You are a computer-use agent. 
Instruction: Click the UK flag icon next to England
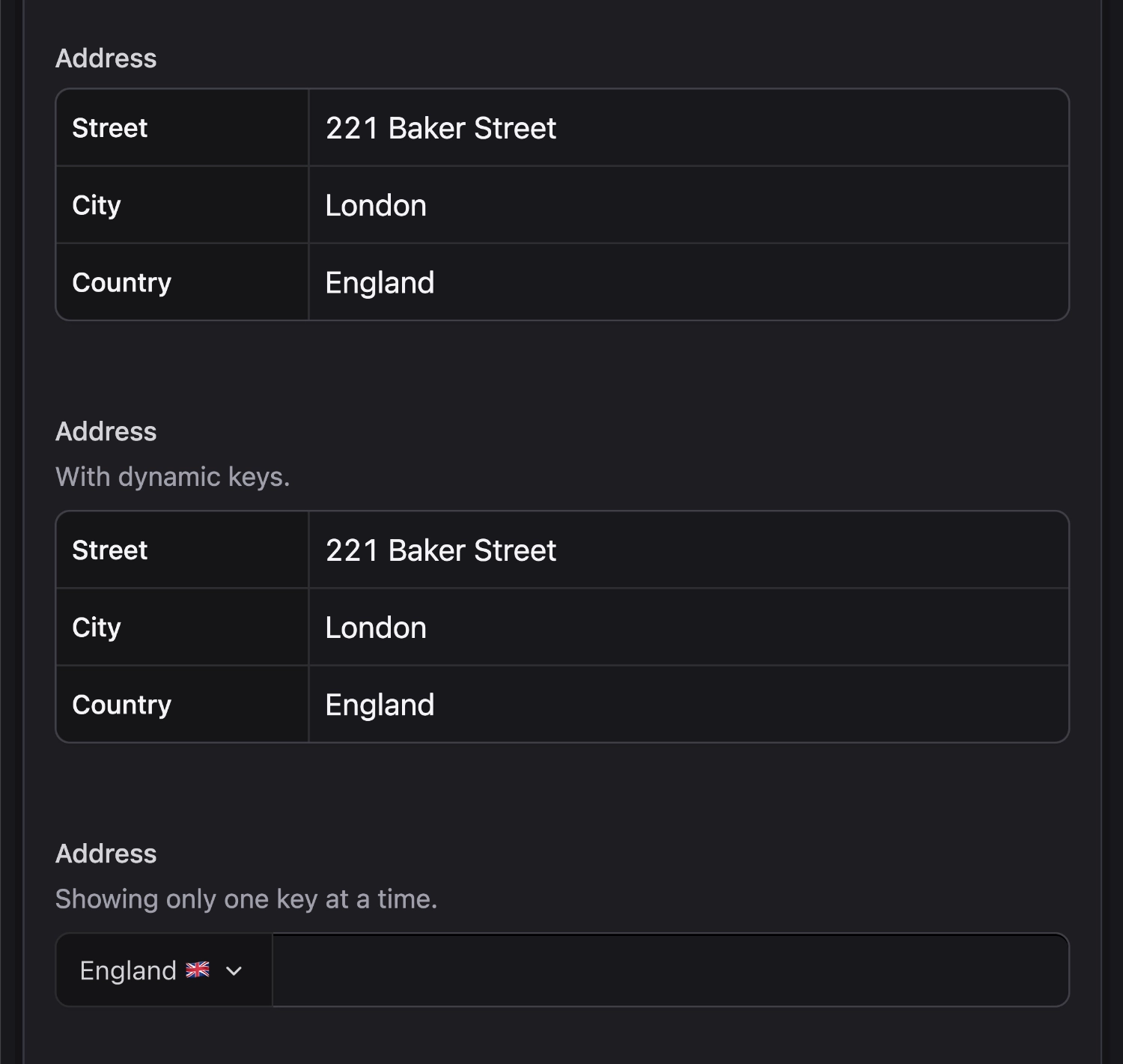click(x=197, y=970)
